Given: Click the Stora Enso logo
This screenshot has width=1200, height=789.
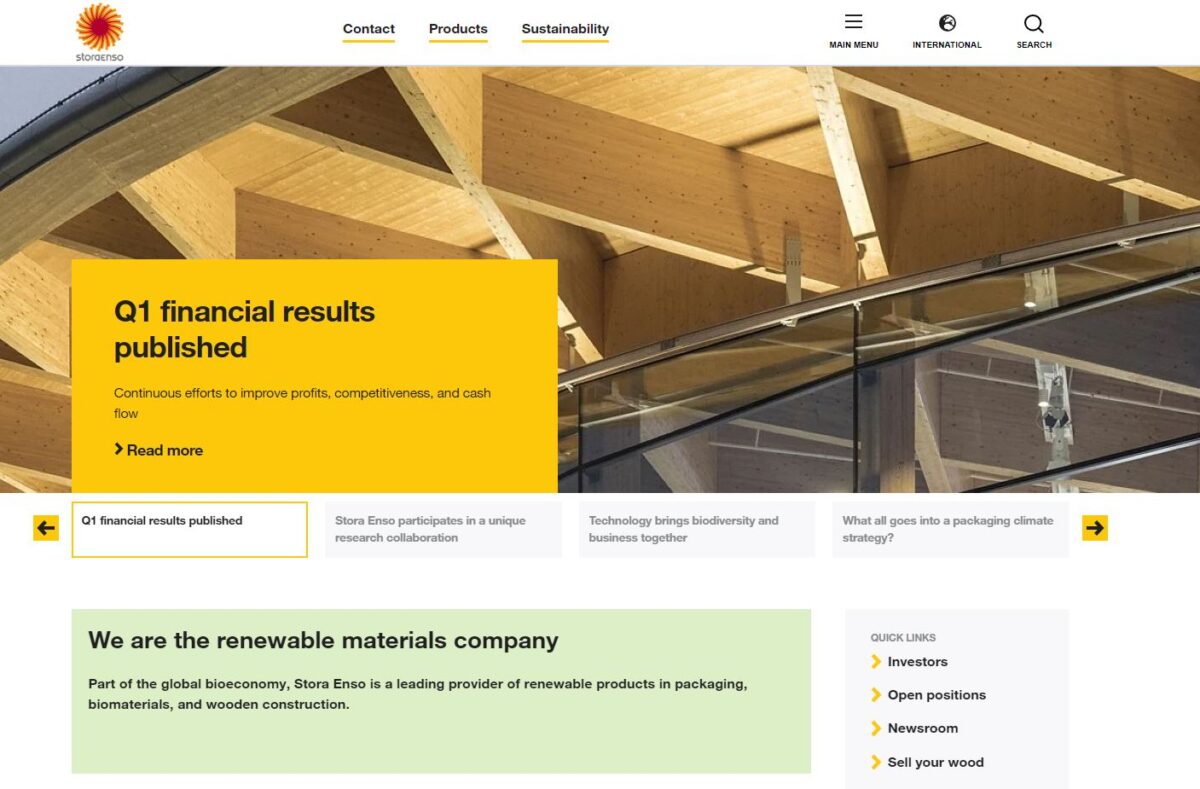Looking at the screenshot, I should tap(99, 32).
